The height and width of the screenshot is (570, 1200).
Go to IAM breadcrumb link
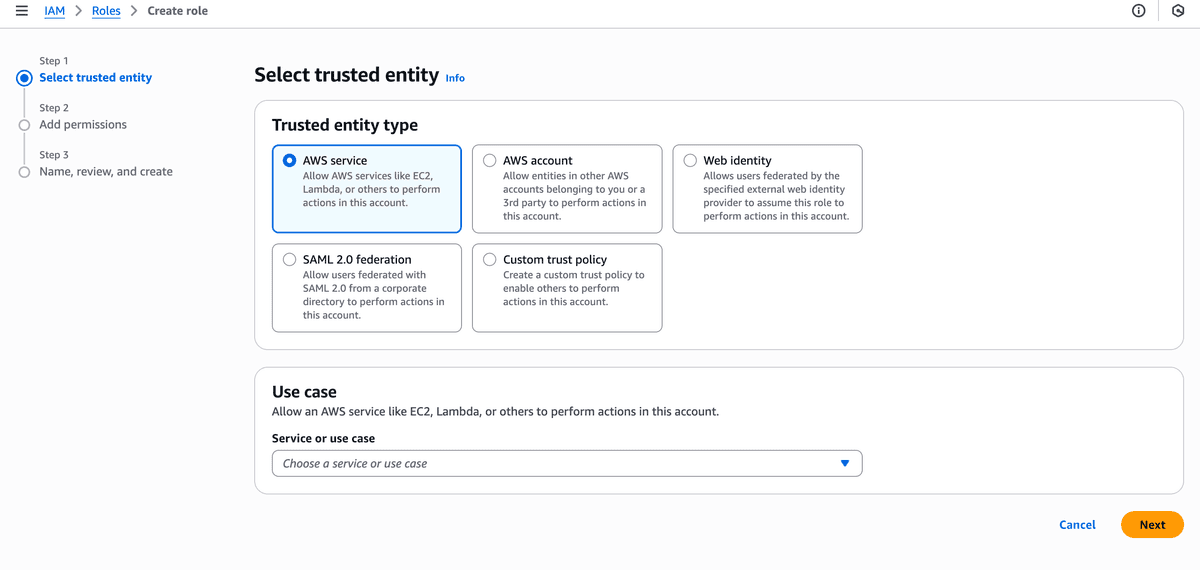point(54,11)
